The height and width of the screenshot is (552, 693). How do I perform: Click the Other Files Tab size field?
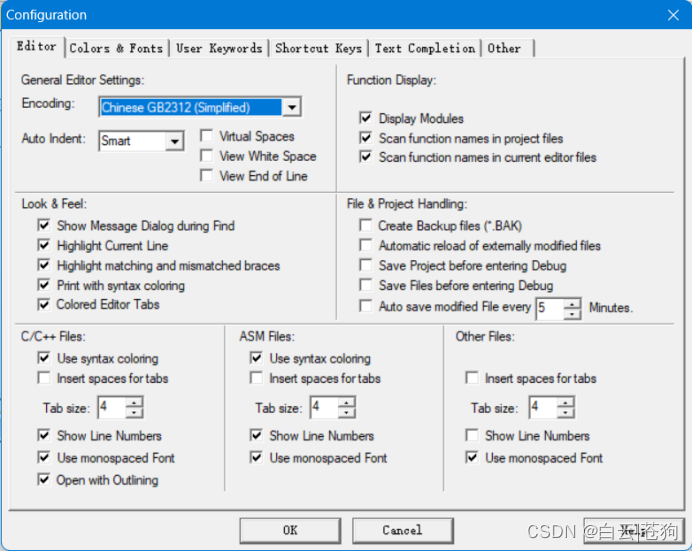(x=543, y=407)
